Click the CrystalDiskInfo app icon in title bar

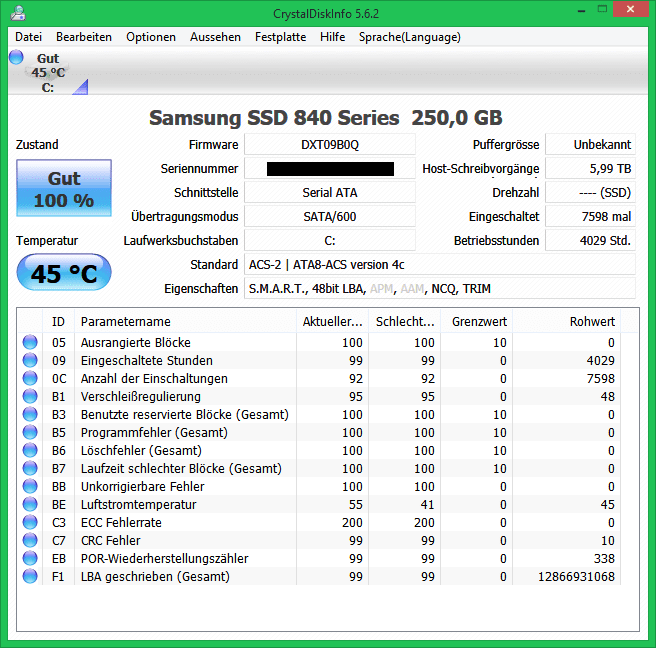[x=18, y=13]
